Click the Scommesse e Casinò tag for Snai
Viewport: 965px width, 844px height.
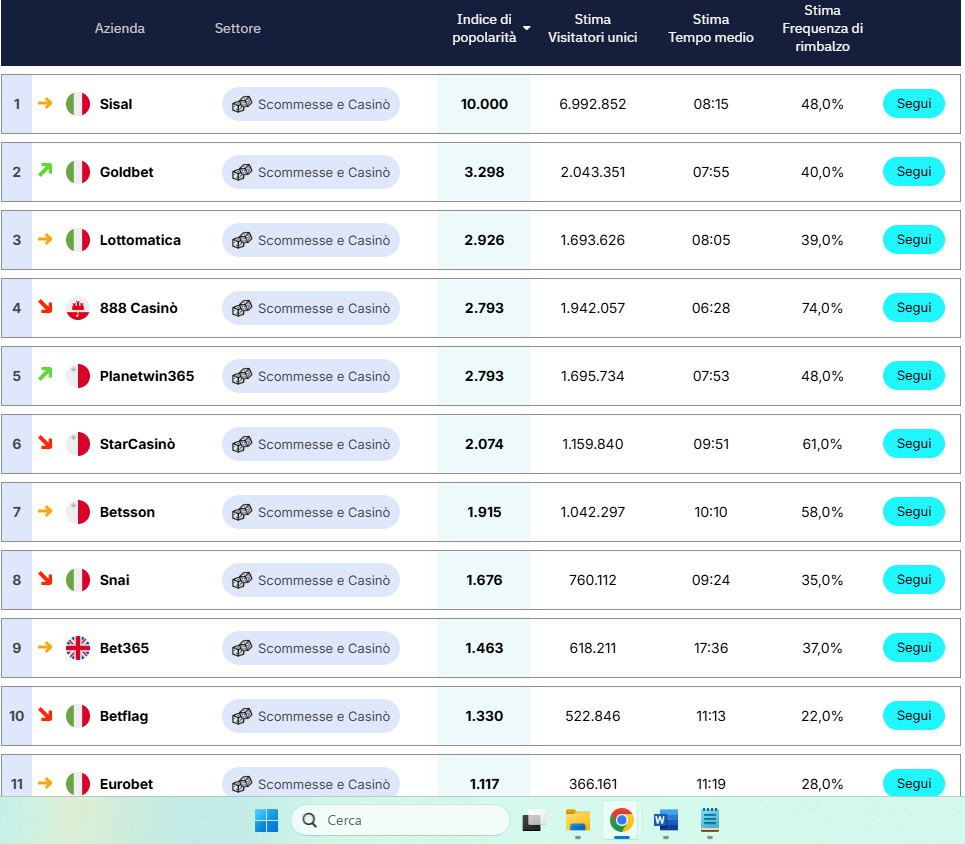(x=311, y=580)
